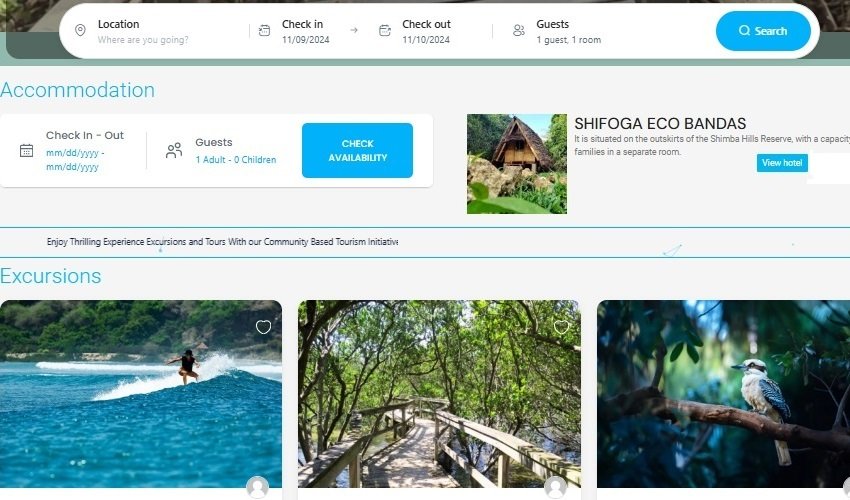Click the Guests people icon in search bar
The width and height of the screenshot is (850, 500).
click(518, 31)
